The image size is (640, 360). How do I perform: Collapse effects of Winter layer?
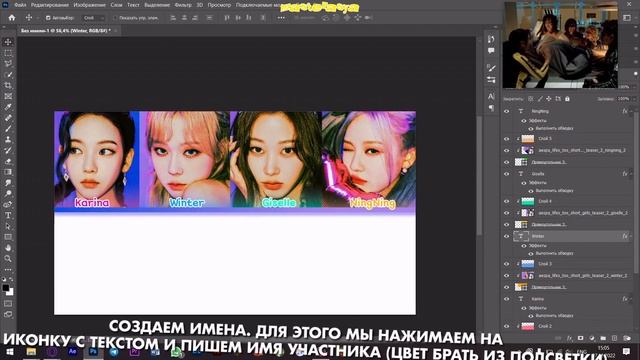click(x=631, y=236)
